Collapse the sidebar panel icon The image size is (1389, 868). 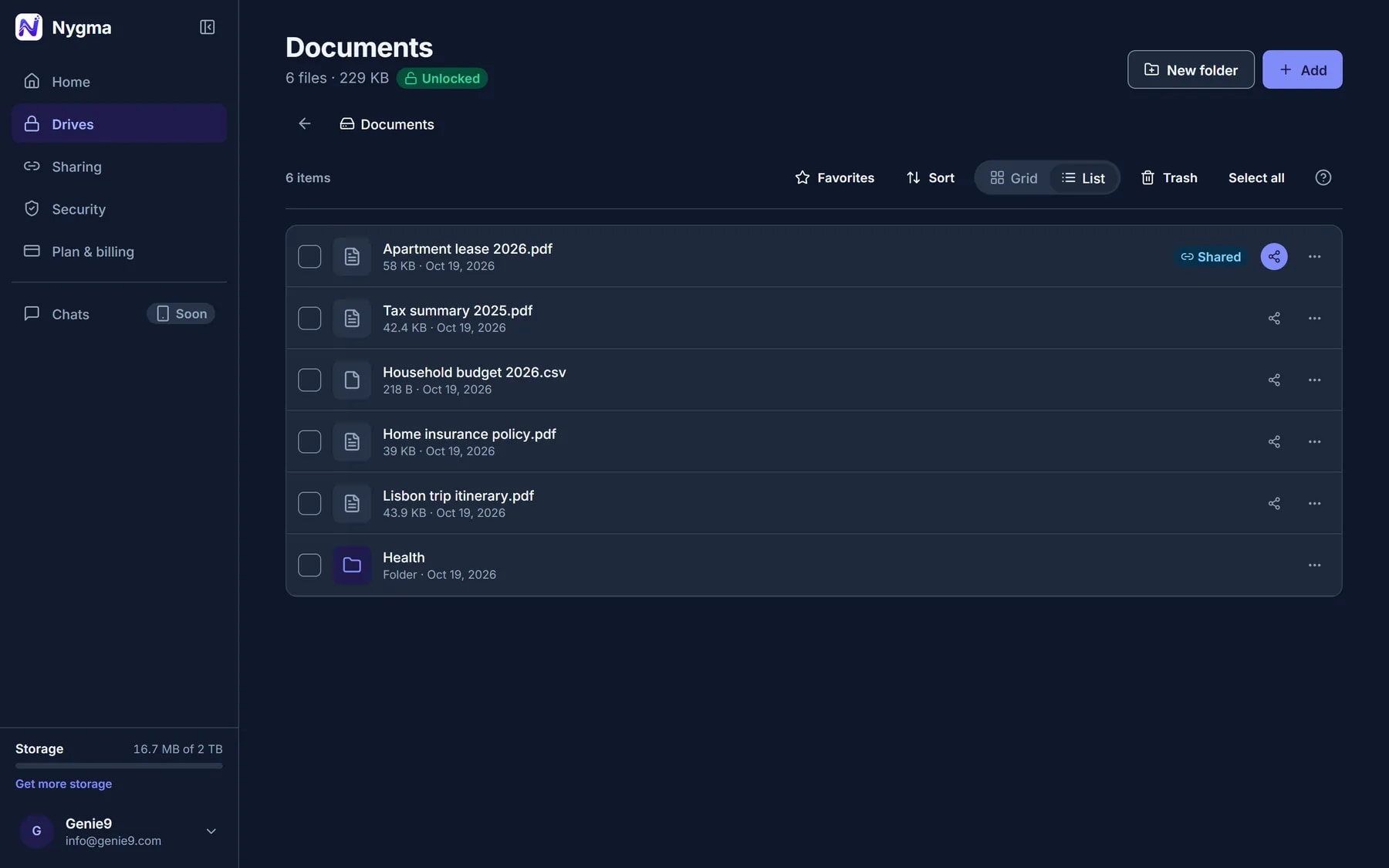coord(207,27)
